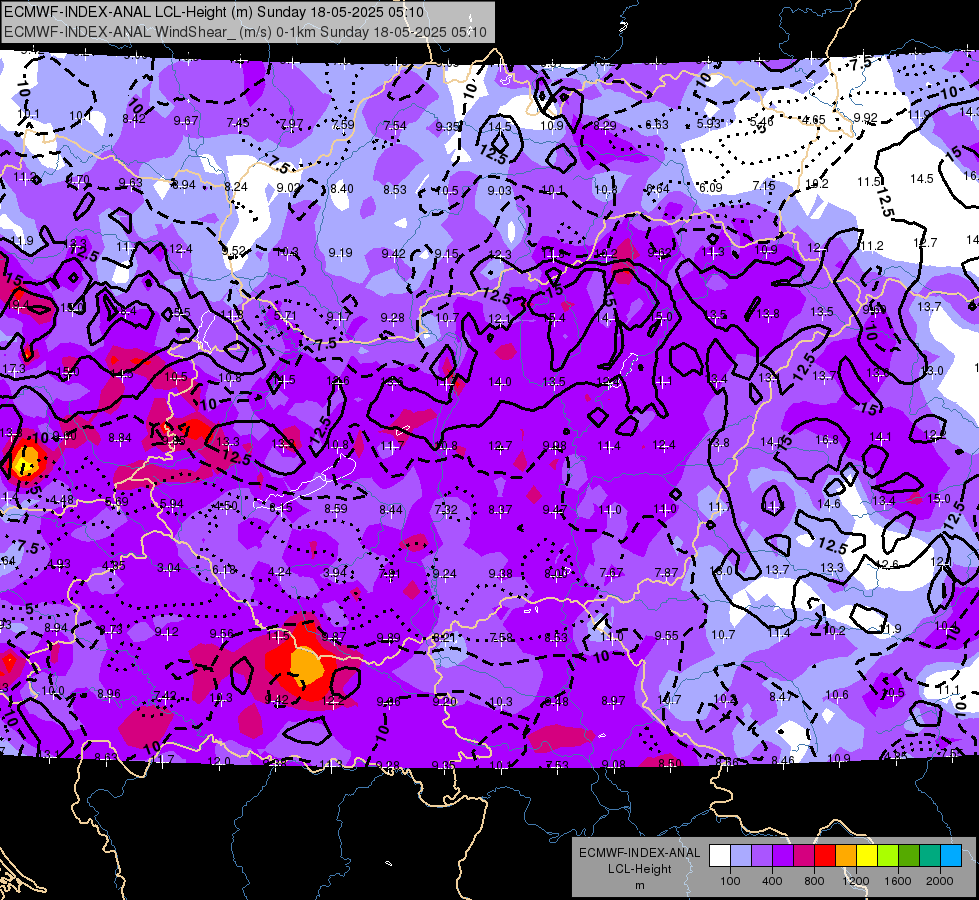Select the light blue 100 m swatch
This screenshot has width=979, height=900.
point(741,856)
